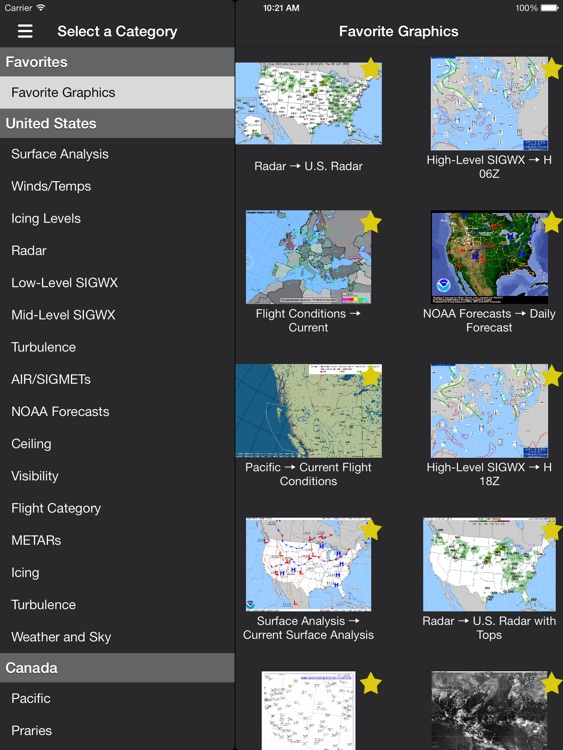
Task: Toggle star on the white station-plot chart
Action: (371, 683)
